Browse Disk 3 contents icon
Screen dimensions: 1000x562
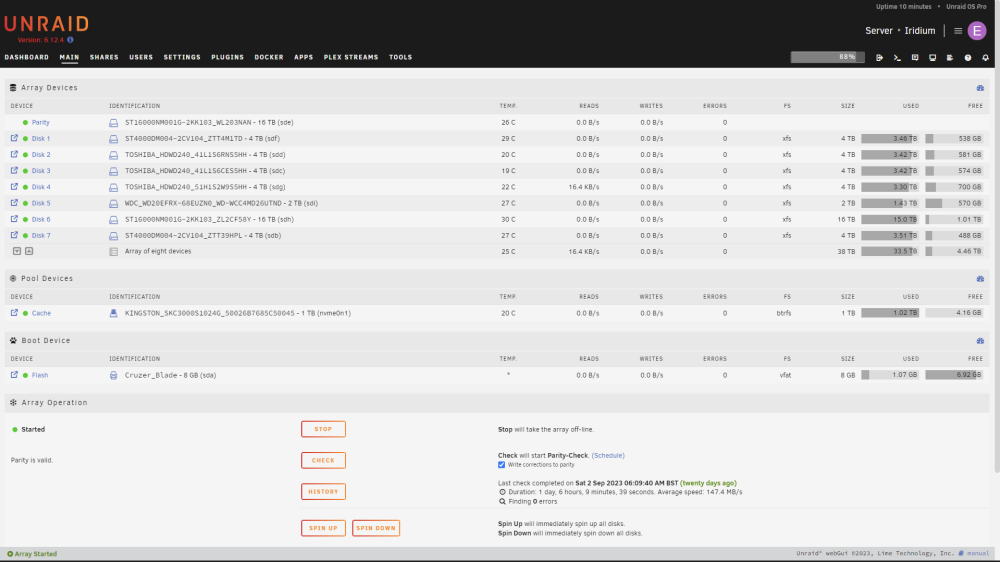pyautogui.click(x=14, y=170)
